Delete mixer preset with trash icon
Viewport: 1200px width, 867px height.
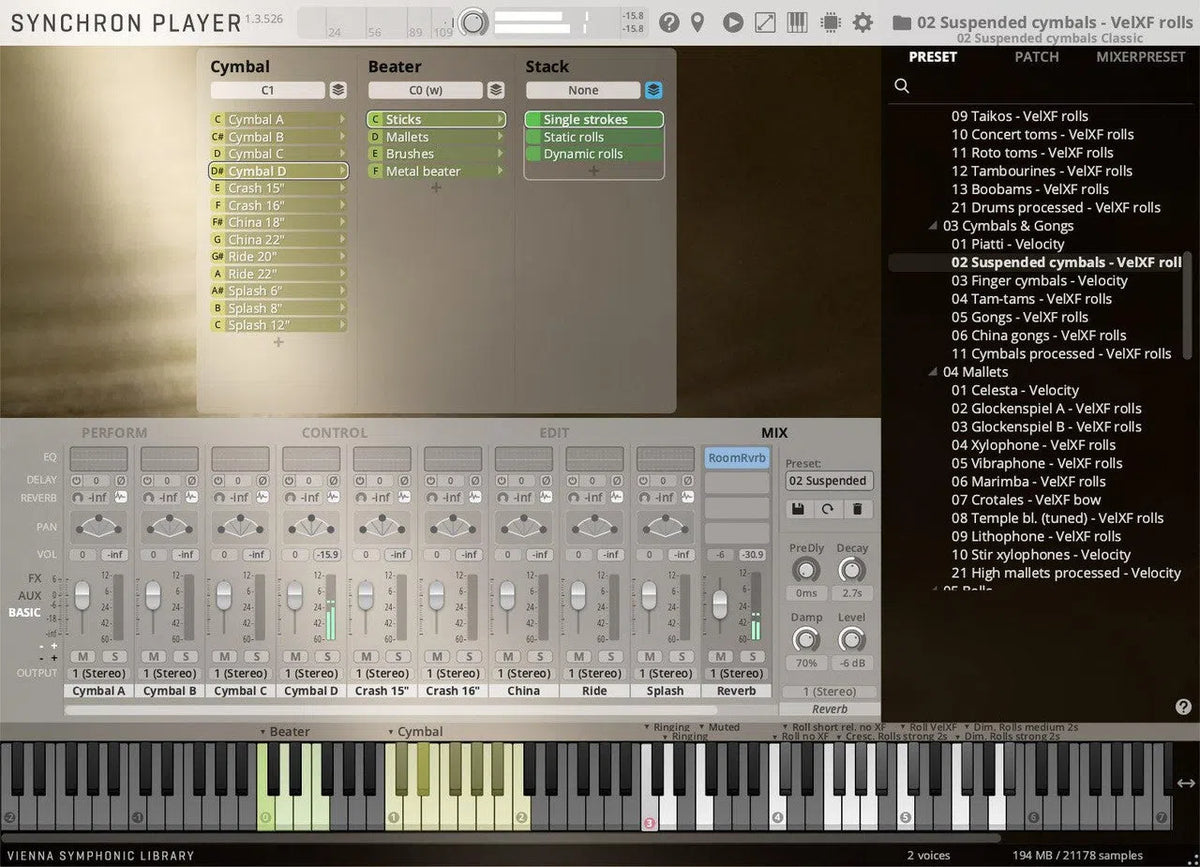(x=857, y=509)
